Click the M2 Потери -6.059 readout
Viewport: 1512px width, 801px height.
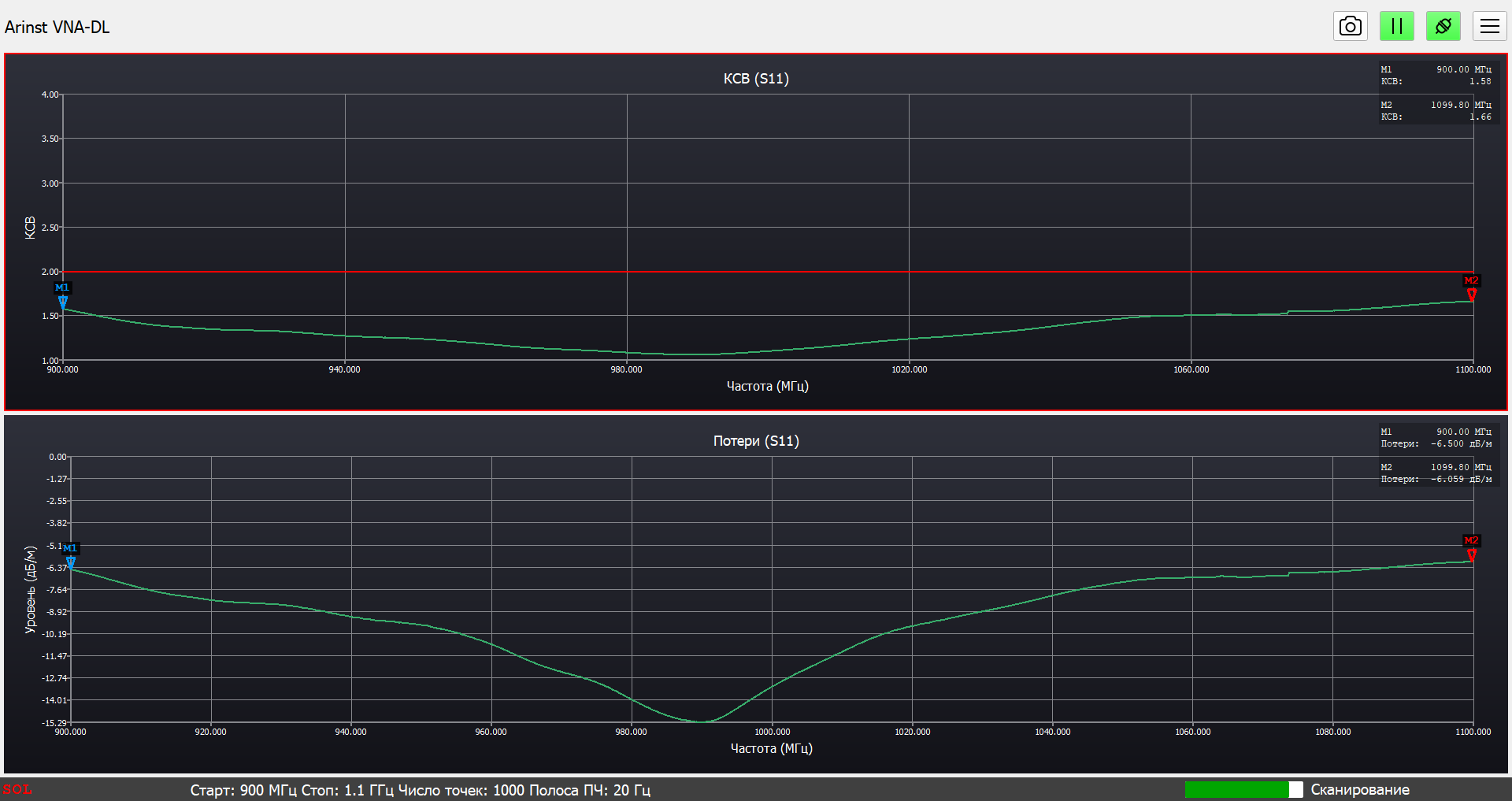1436,473
